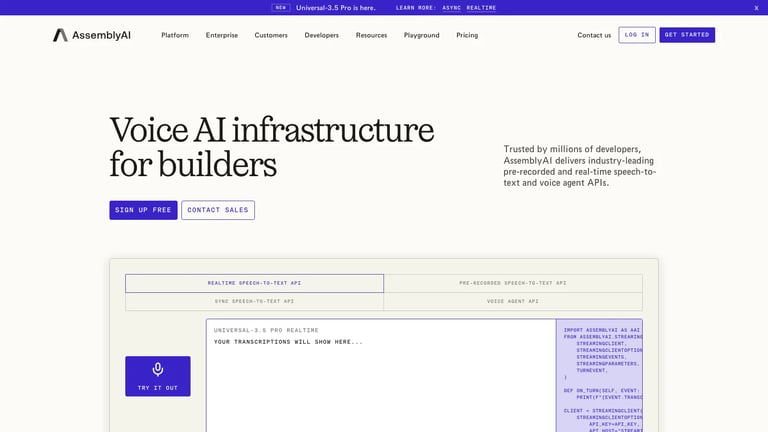Follow the Realtime link in the banner

tap(481, 8)
